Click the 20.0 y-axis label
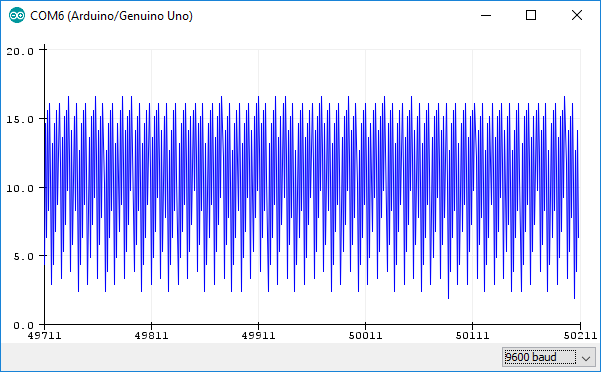The image size is (601, 372). pos(20,51)
